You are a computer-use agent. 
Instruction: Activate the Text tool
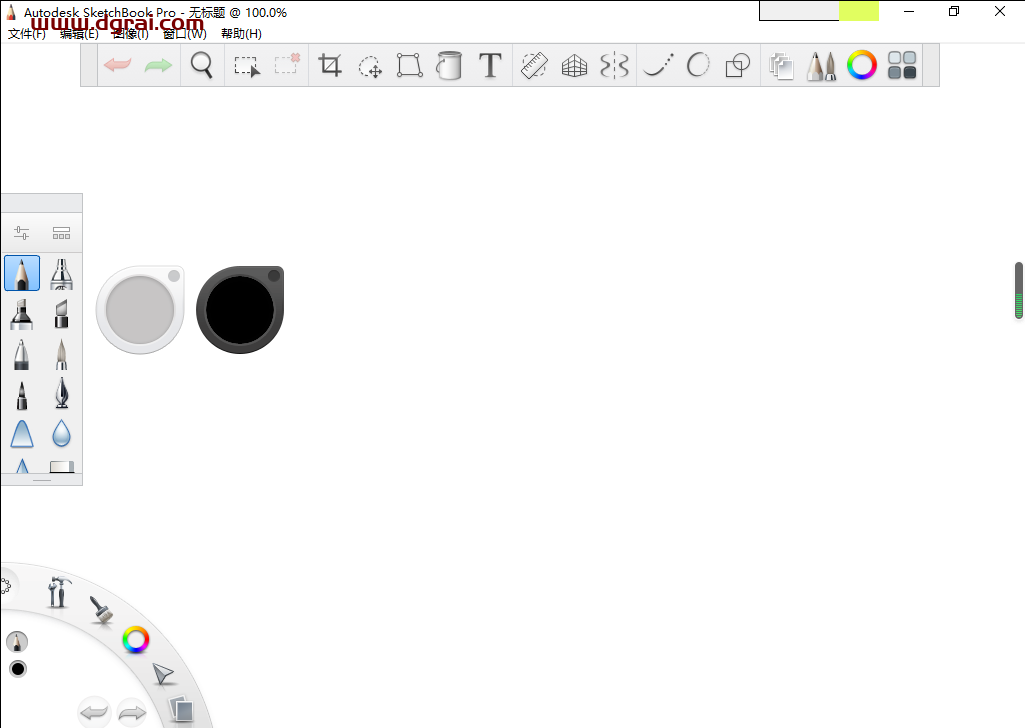click(490, 66)
